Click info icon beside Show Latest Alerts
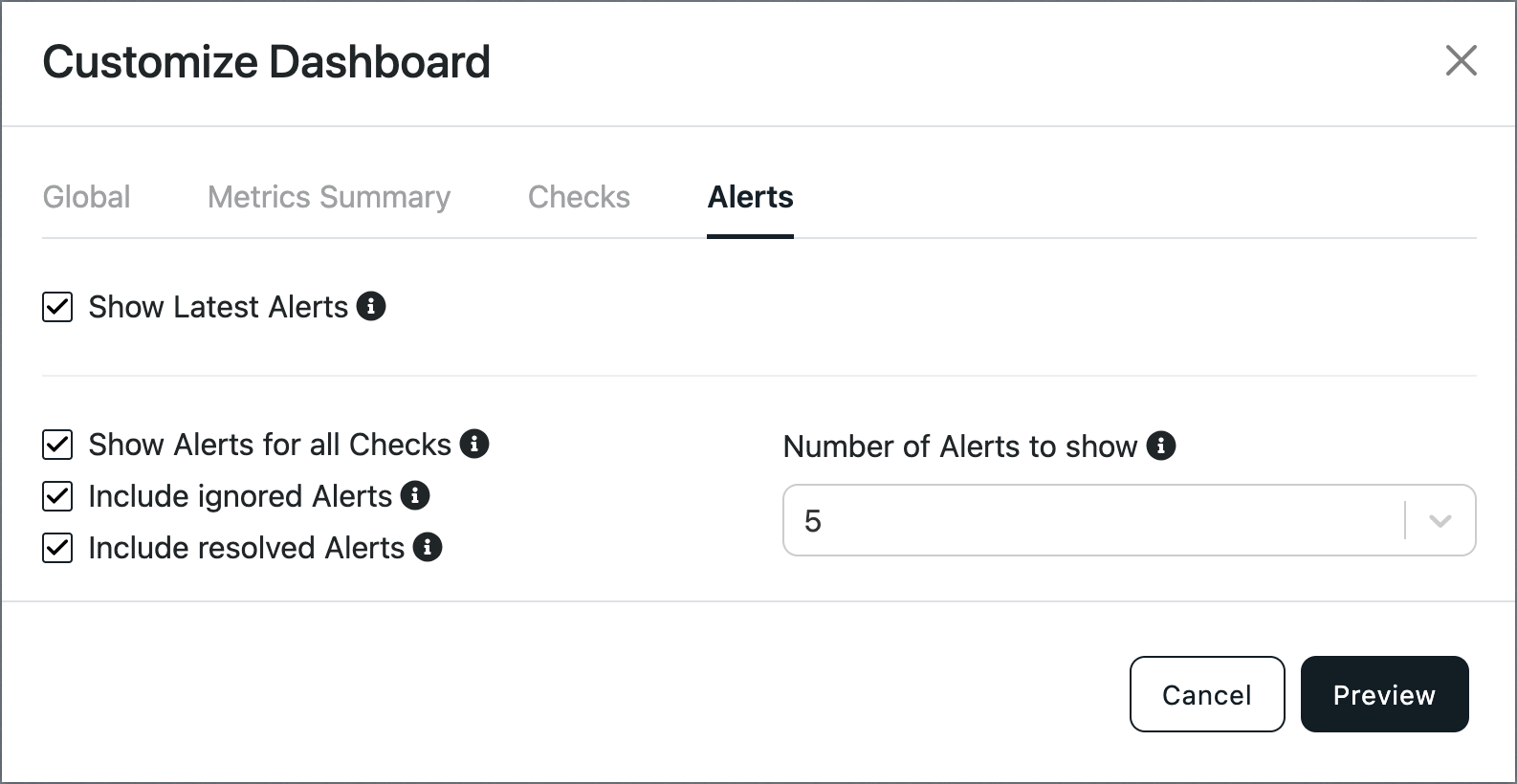Viewport: 1517px width, 784px height. [x=371, y=306]
